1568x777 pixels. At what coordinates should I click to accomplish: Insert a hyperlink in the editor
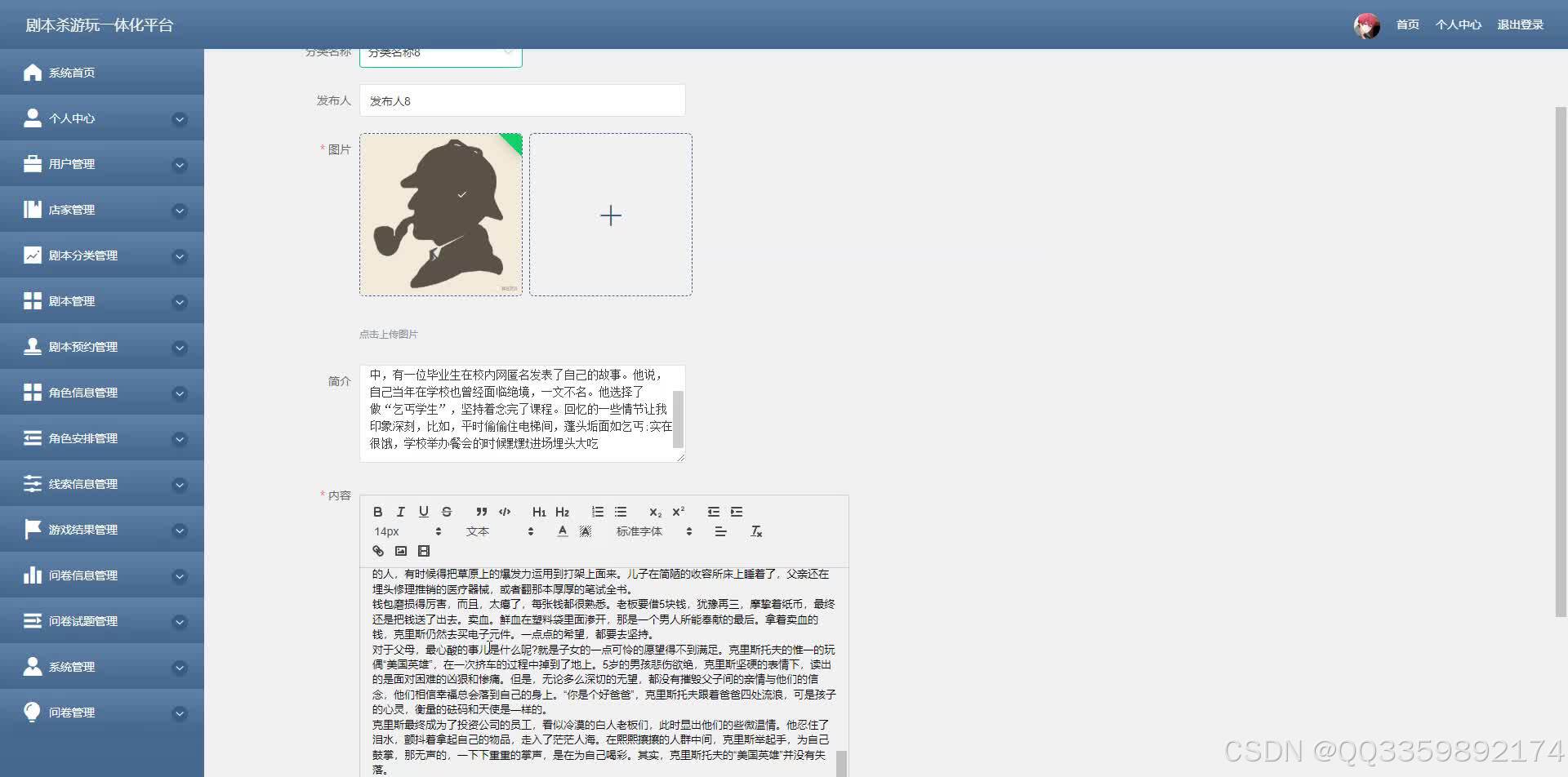pyautogui.click(x=377, y=551)
